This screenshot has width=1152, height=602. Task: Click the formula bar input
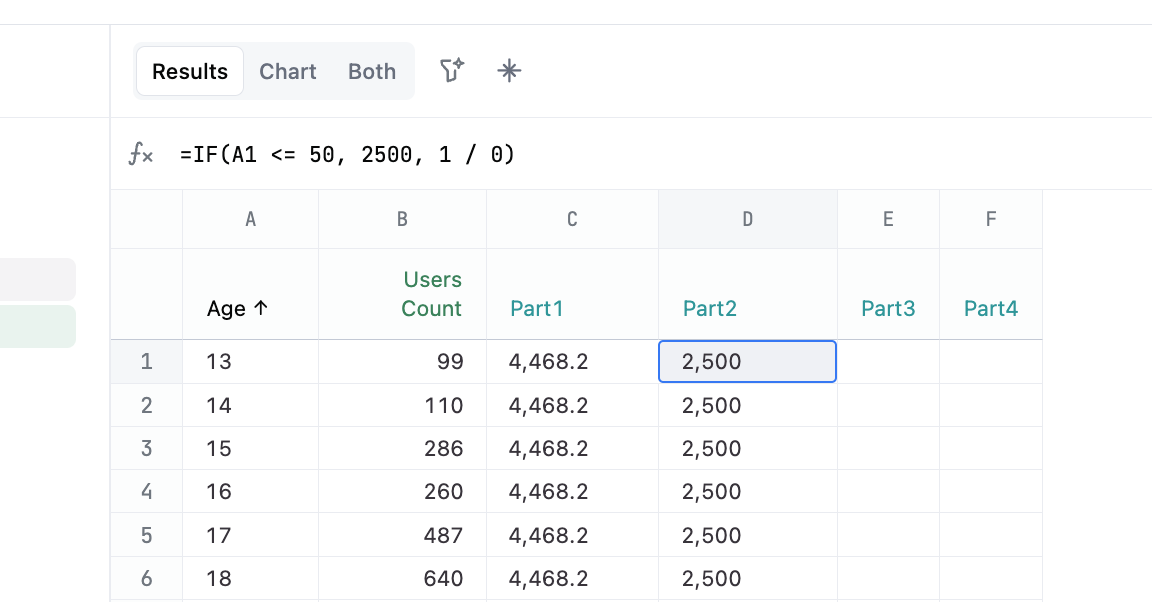click(x=600, y=154)
